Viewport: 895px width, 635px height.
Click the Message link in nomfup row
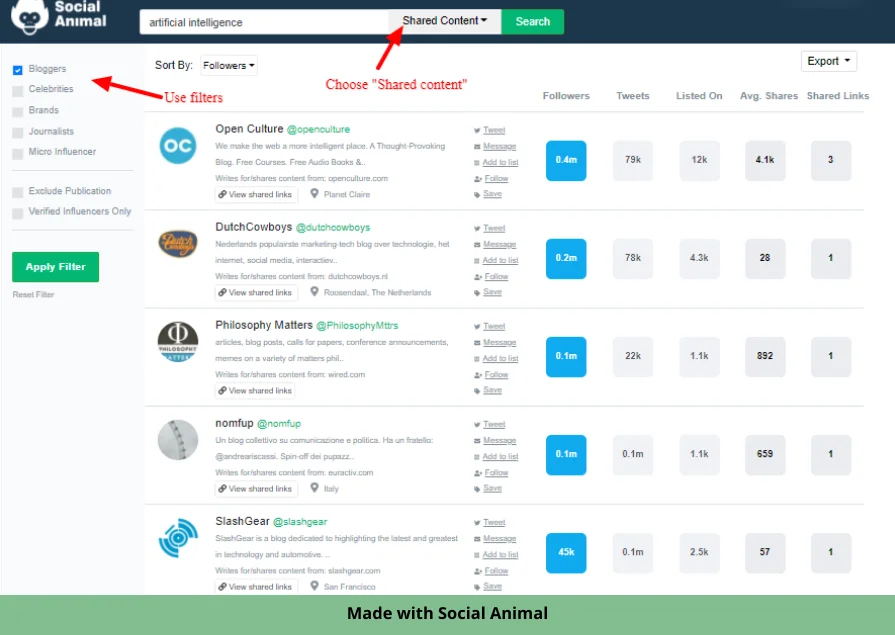(499, 440)
